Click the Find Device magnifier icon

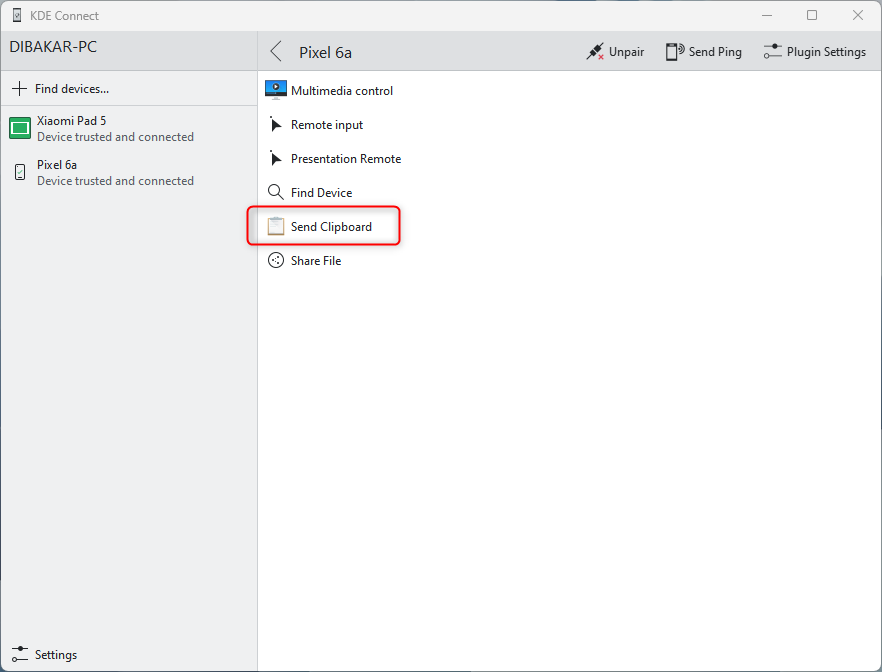[x=276, y=192]
